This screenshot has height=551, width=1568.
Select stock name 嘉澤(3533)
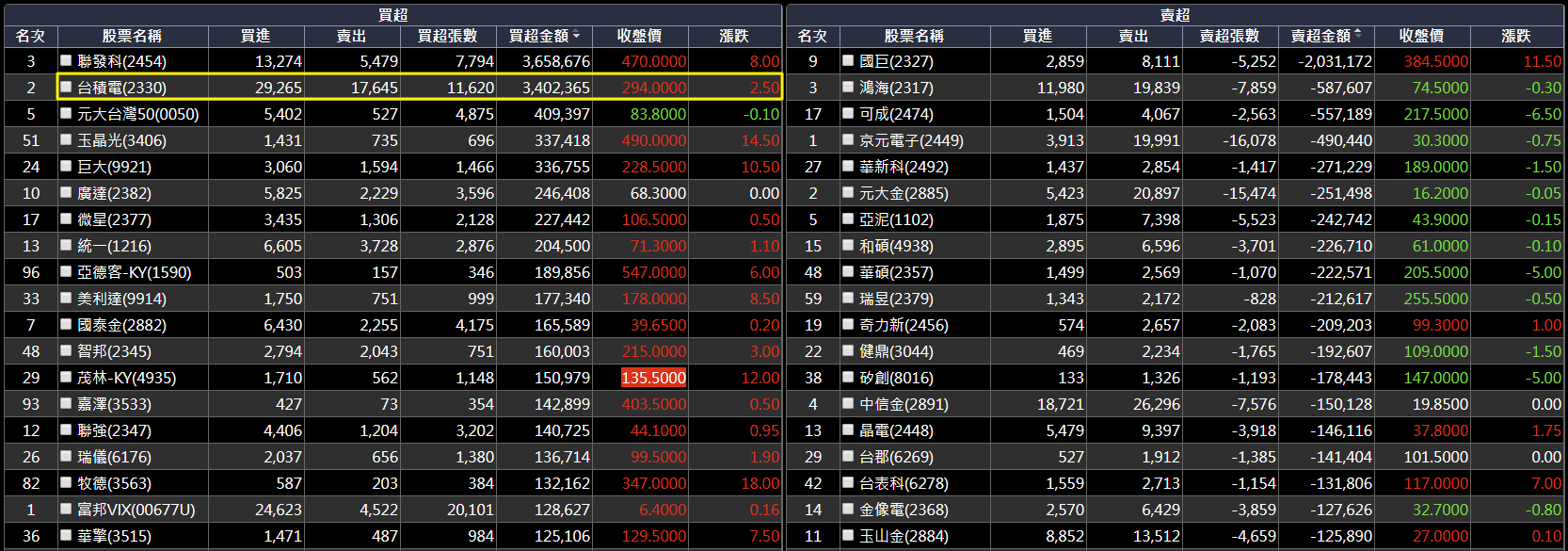click(x=114, y=404)
